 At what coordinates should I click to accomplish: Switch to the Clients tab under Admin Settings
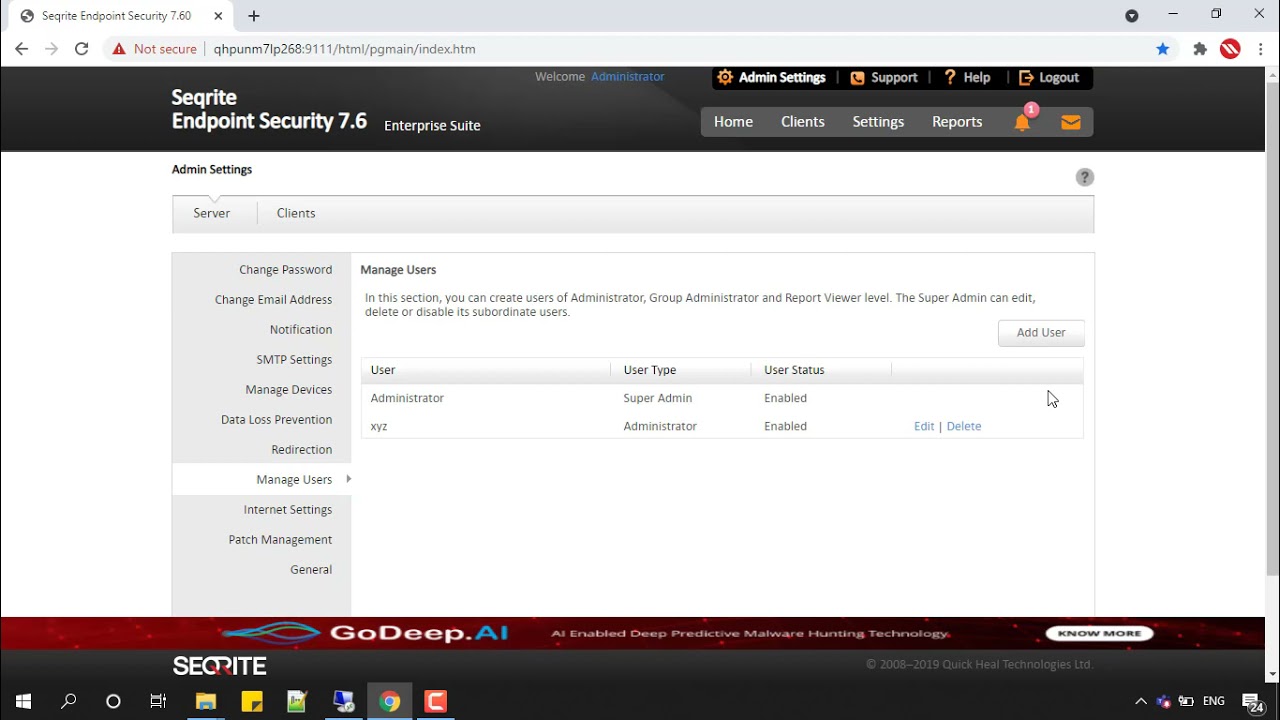296,213
